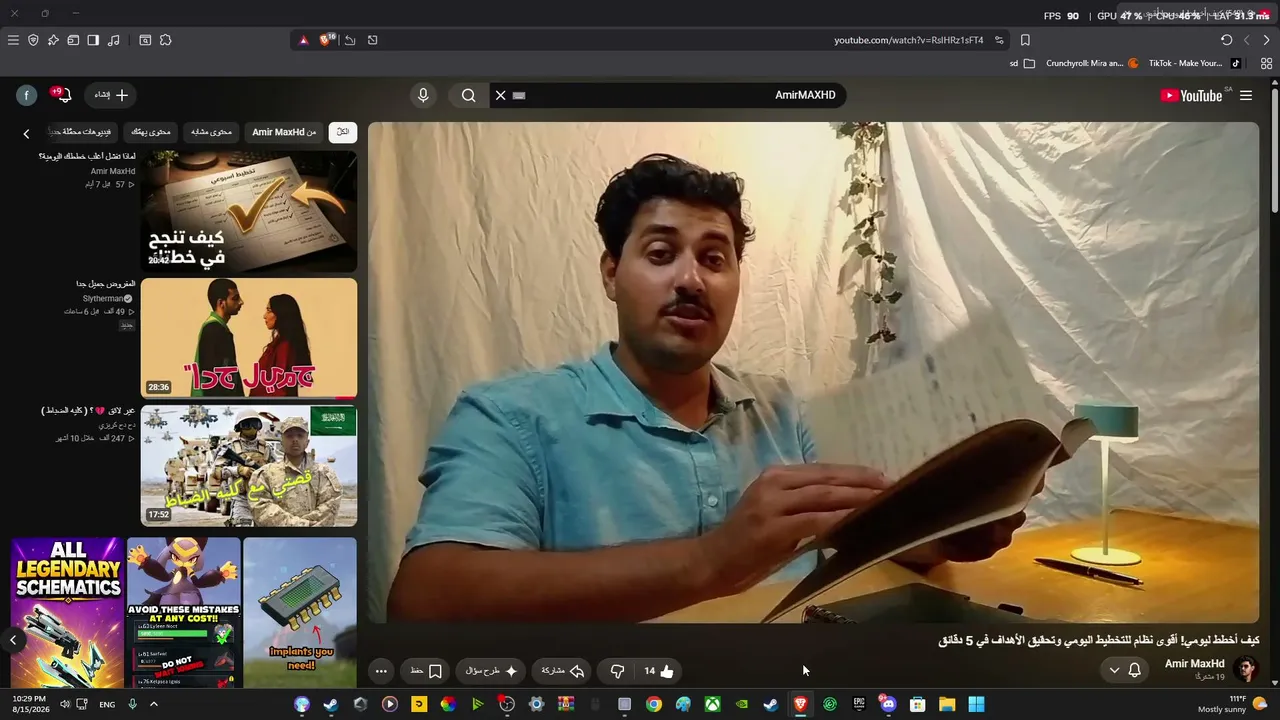Open the Brave wallet icon
Screen dimensions: 1280x720
tap(73, 40)
